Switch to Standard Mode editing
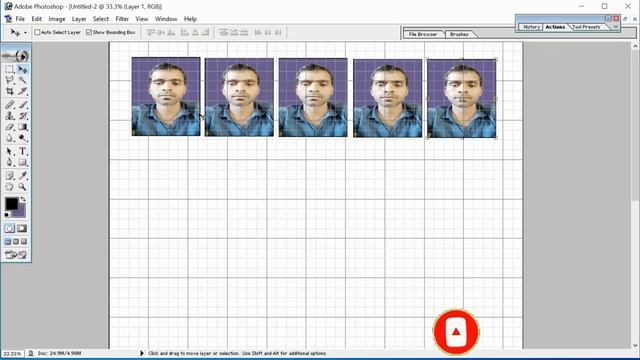 point(10,229)
